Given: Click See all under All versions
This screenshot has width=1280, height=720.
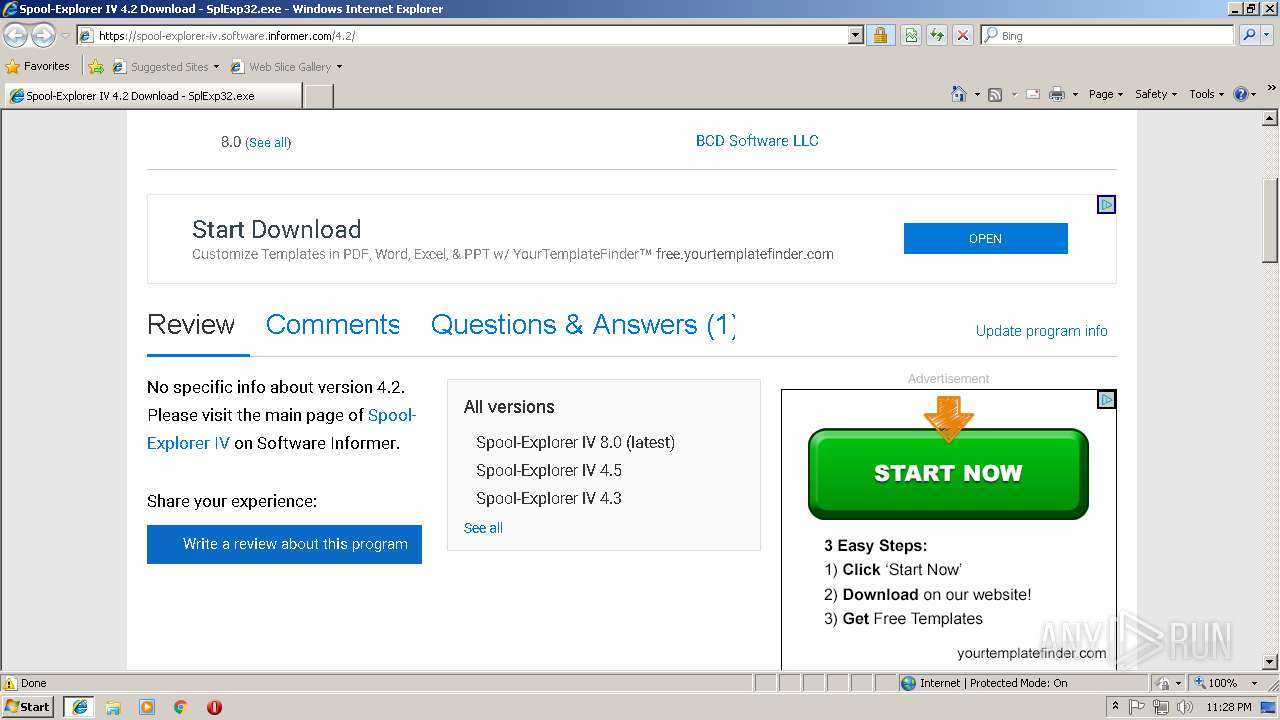Looking at the screenshot, I should (483, 528).
